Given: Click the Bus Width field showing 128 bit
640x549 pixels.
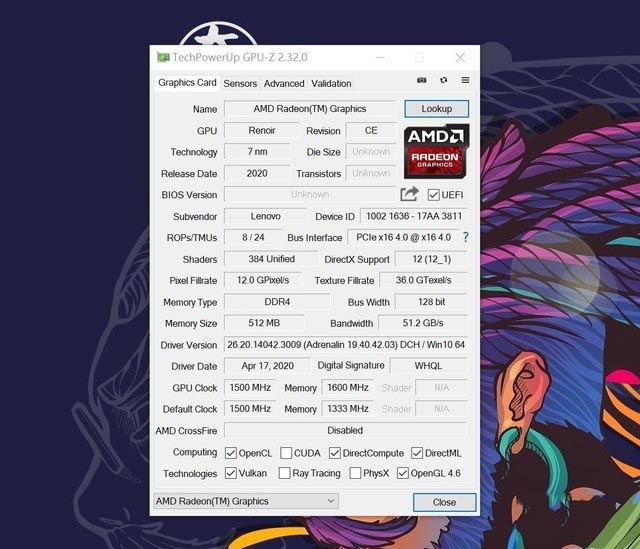Looking at the screenshot, I should click(x=431, y=302).
